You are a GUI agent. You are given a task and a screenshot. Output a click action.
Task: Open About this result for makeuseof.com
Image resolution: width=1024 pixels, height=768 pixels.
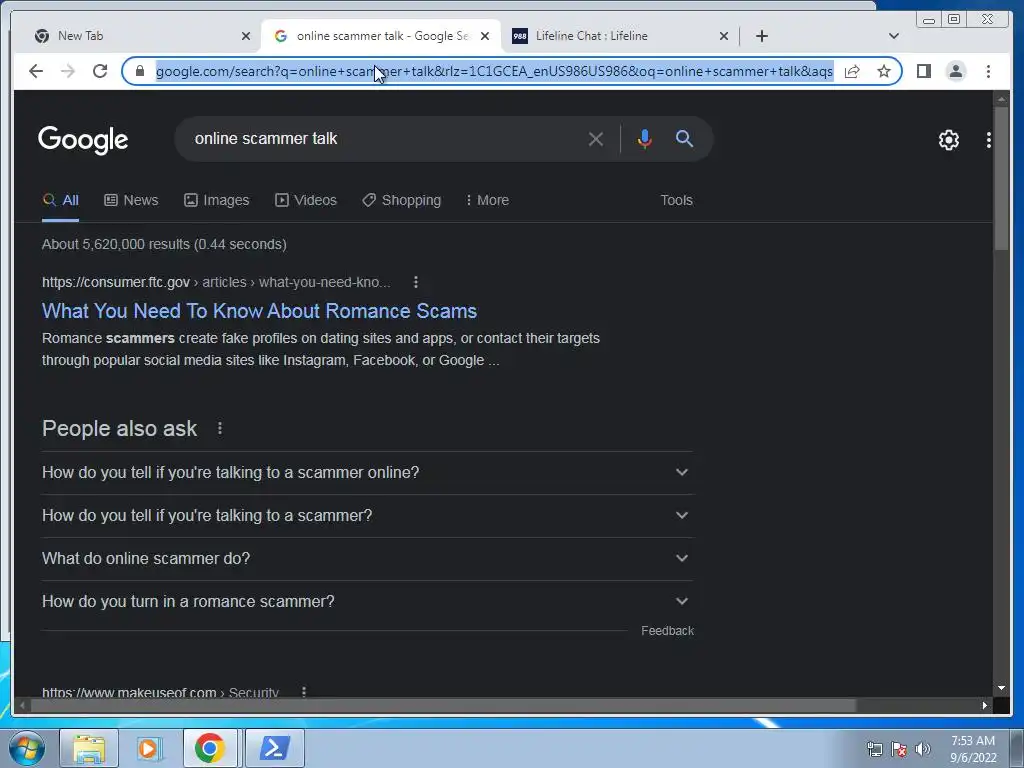[x=304, y=692]
